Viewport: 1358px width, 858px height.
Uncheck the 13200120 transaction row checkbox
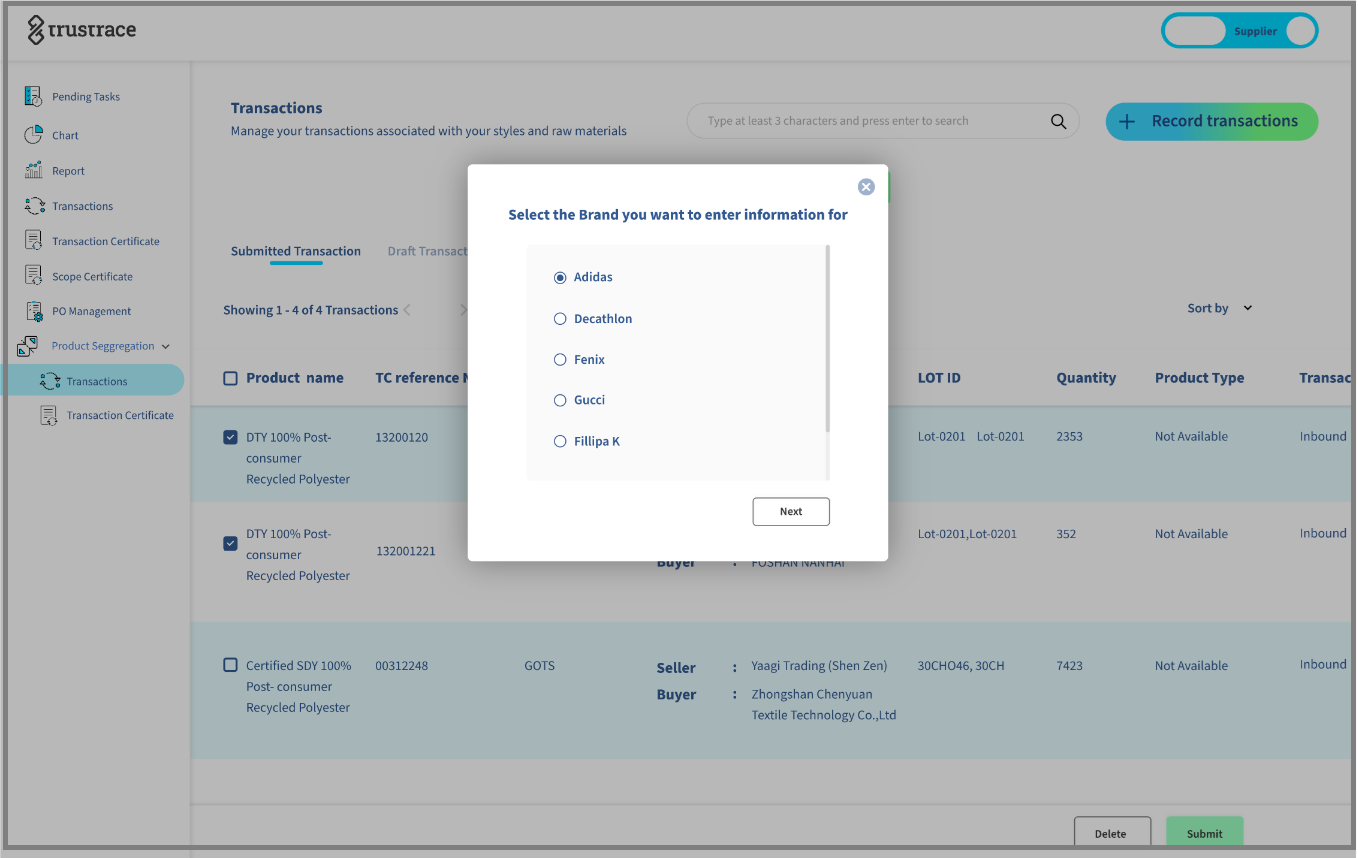tap(230, 437)
